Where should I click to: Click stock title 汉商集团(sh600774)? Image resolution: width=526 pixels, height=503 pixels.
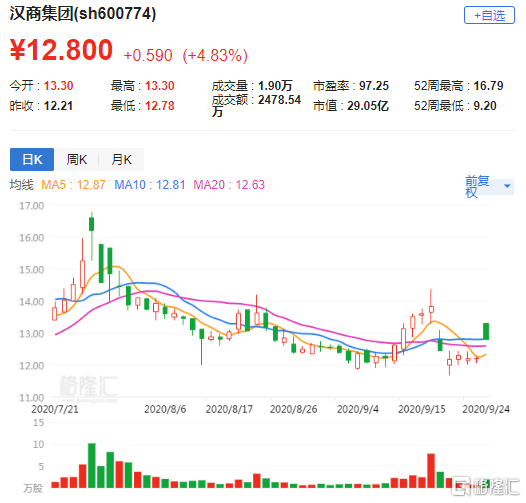point(83,14)
